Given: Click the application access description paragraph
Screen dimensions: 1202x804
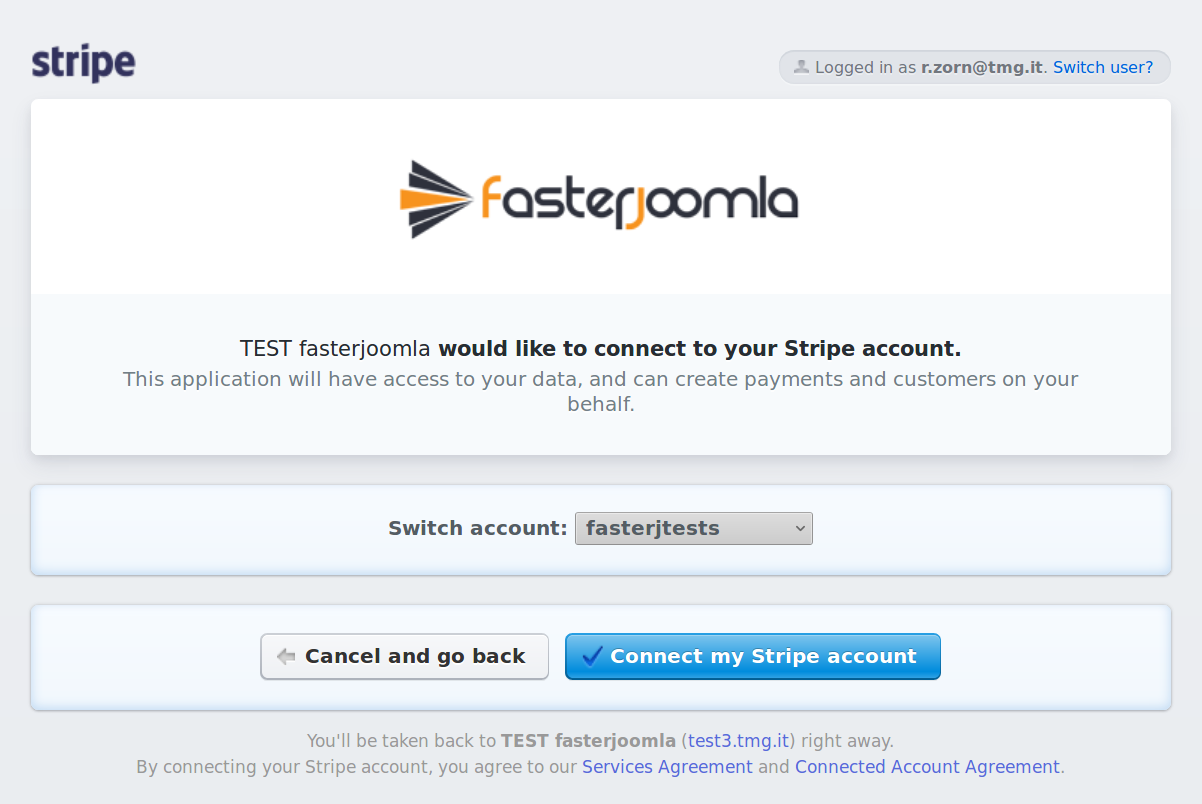Looking at the screenshot, I should [x=601, y=392].
